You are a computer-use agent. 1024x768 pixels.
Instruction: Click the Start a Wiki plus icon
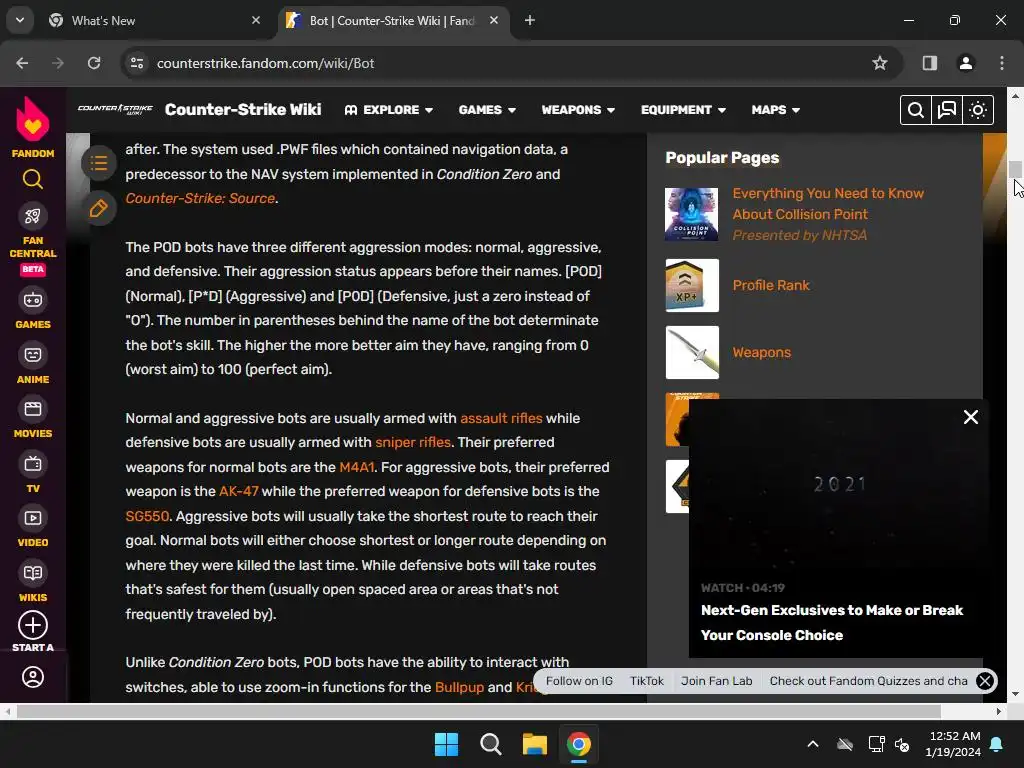point(33,625)
